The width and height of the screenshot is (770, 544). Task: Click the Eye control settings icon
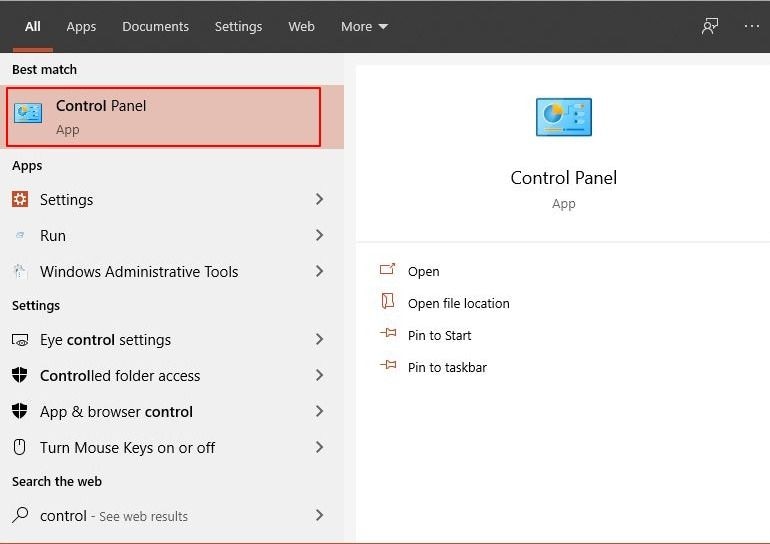(20, 340)
